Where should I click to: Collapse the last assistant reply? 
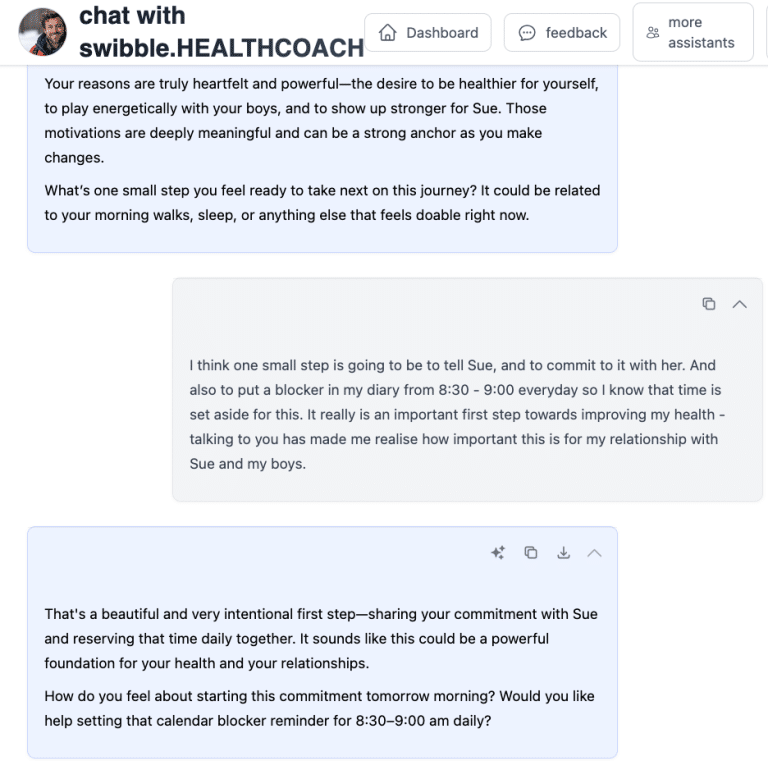click(594, 553)
